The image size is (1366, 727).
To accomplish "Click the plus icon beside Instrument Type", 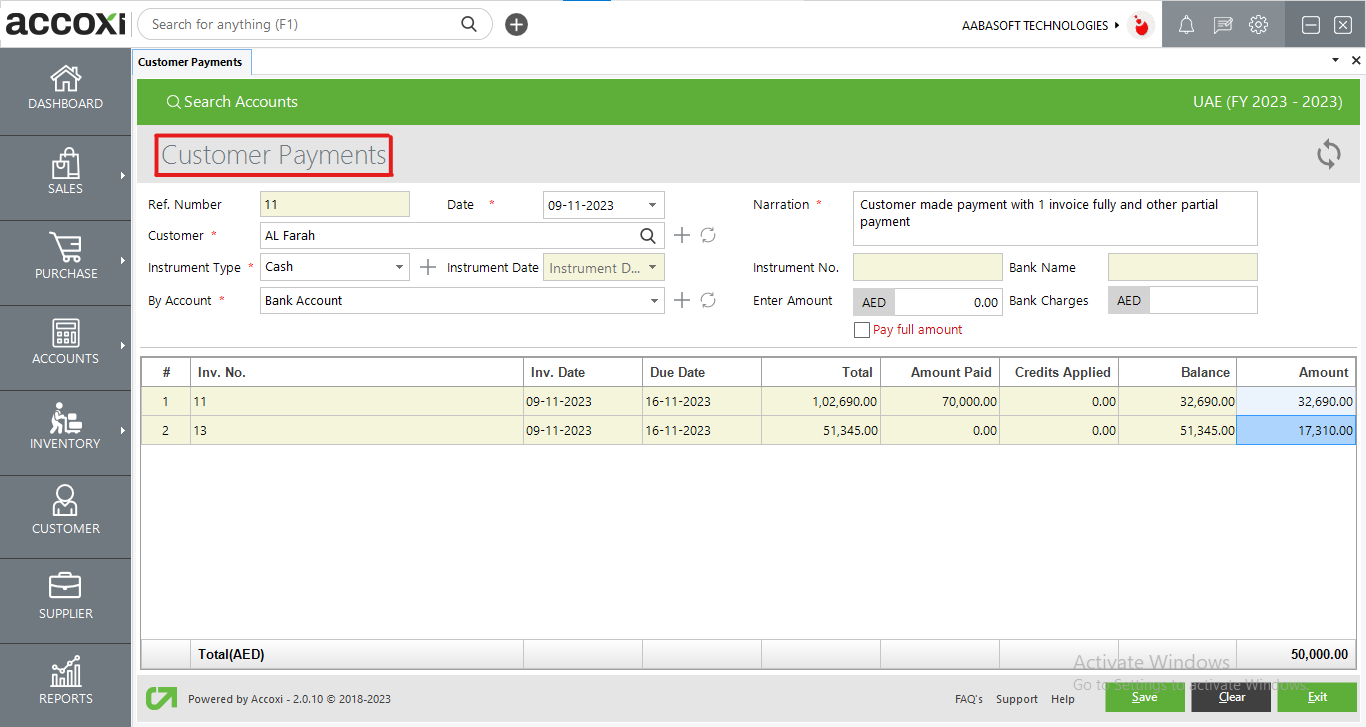I will click(427, 267).
